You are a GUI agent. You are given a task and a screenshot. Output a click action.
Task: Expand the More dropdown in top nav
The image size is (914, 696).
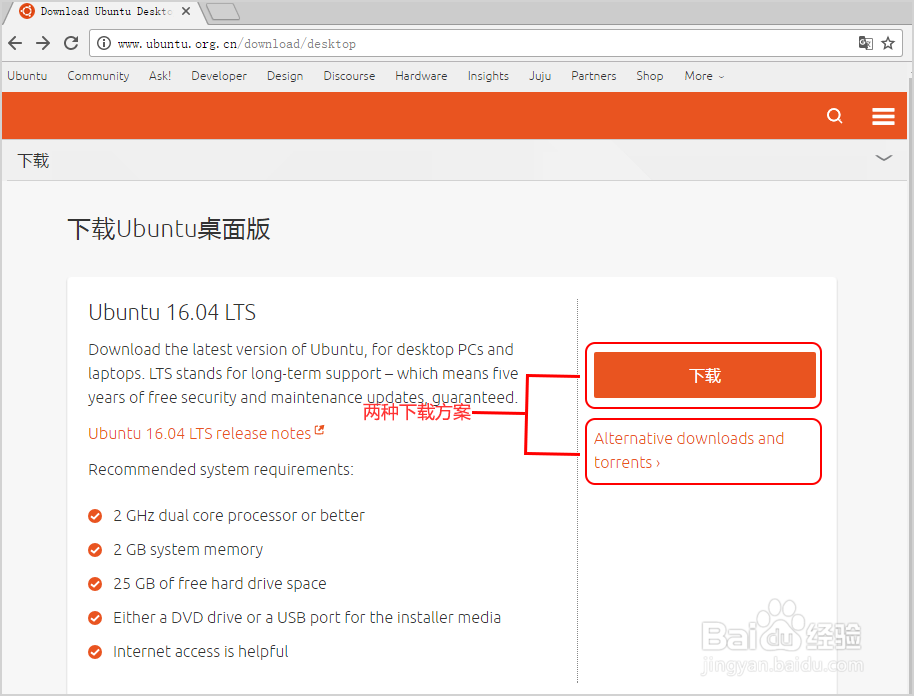(x=704, y=76)
